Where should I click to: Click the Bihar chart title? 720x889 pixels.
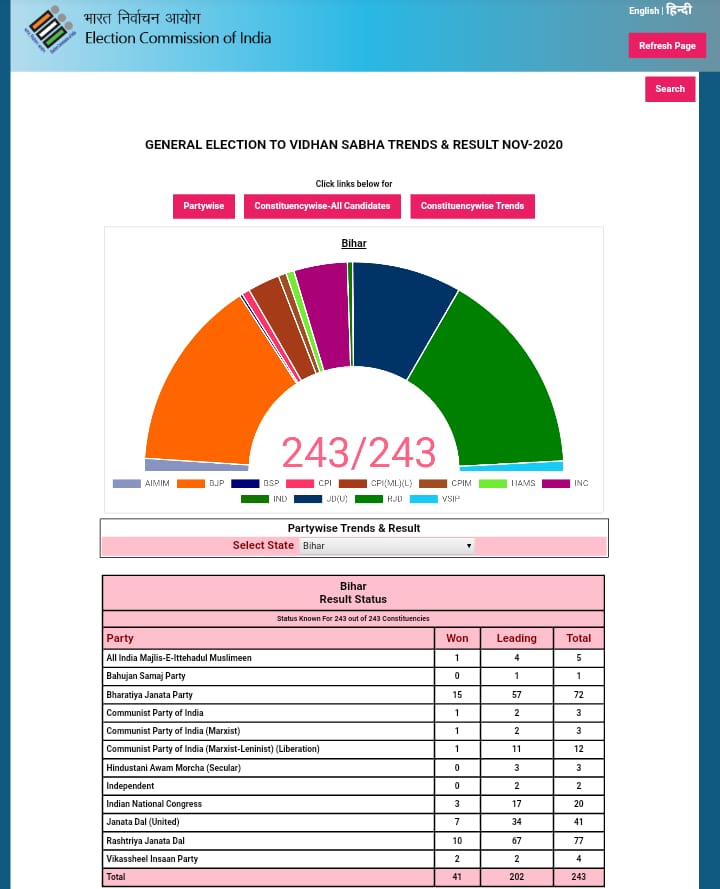tap(354, 243)
